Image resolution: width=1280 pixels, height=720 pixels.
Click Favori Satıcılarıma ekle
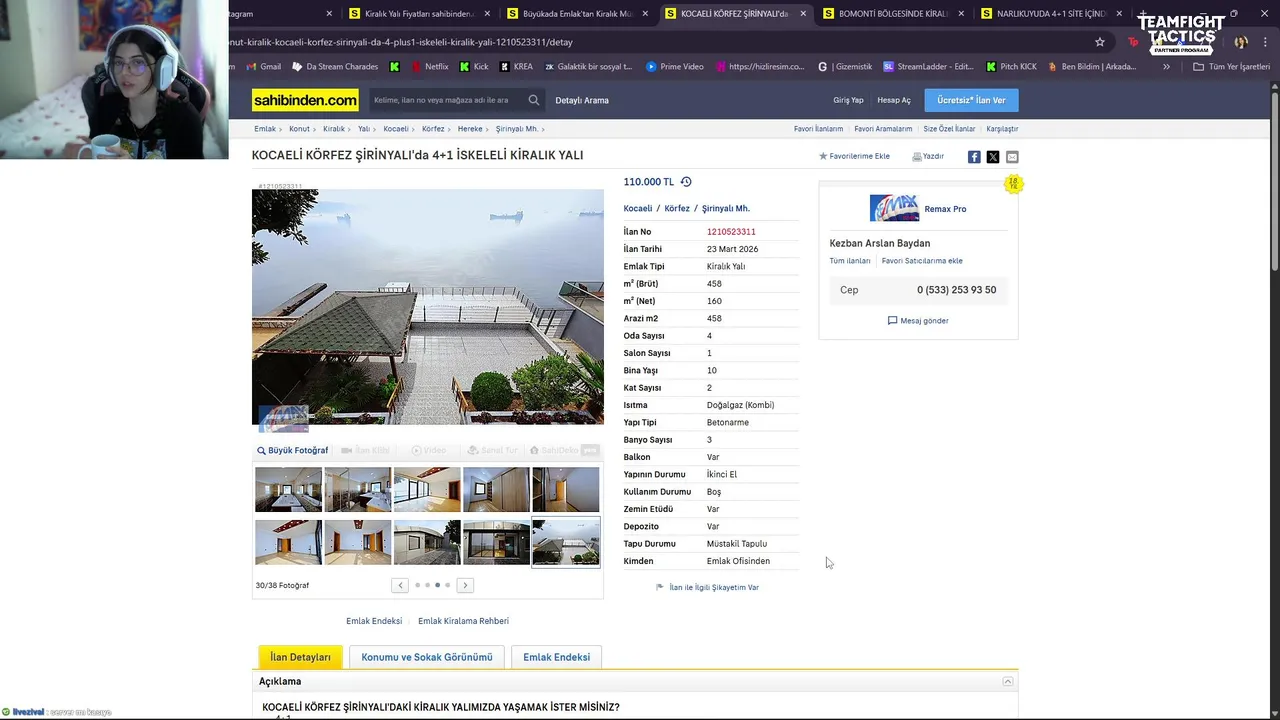pos(922,261)
